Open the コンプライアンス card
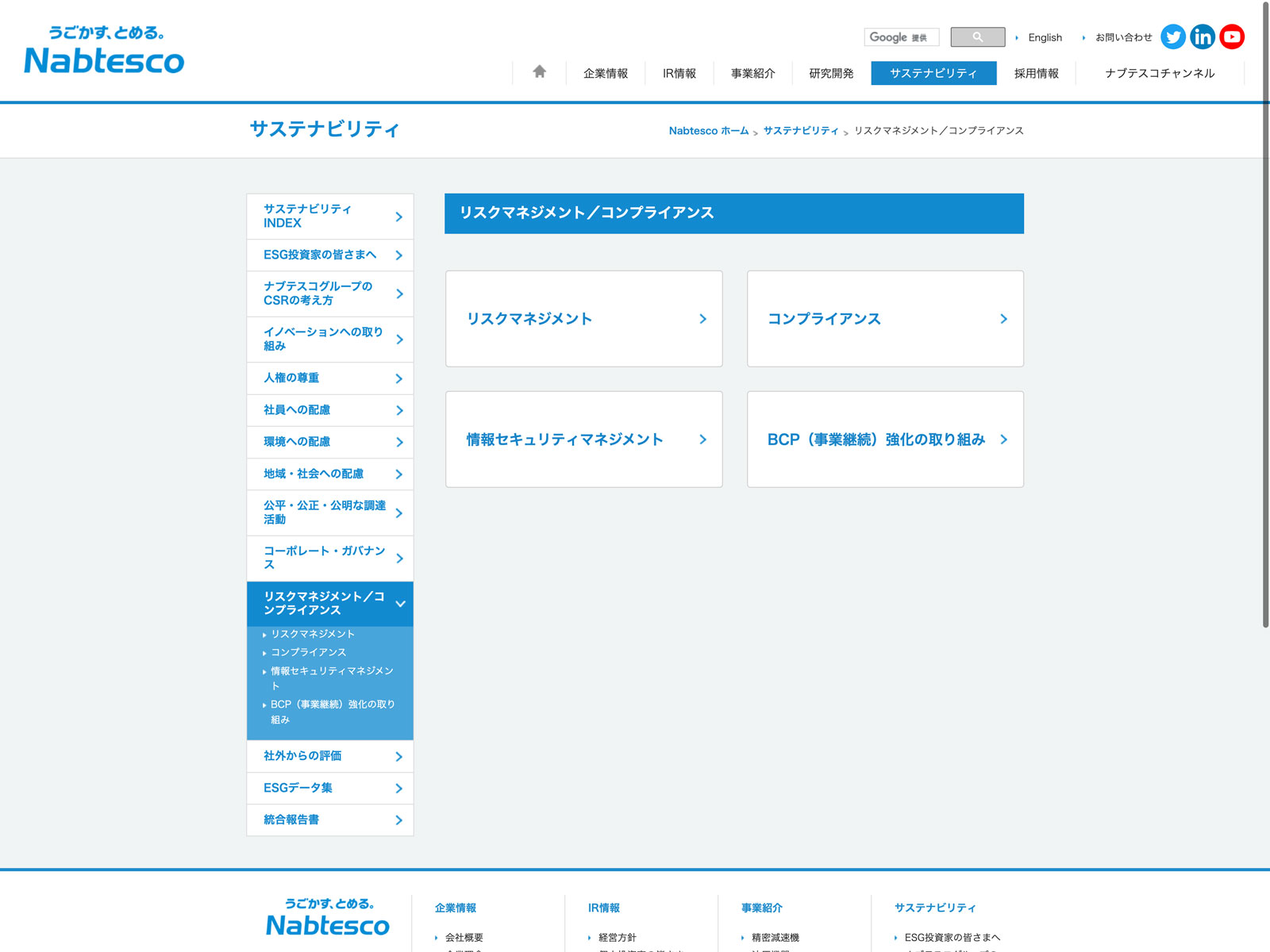The image size is (1270, 952). (885, 319)
